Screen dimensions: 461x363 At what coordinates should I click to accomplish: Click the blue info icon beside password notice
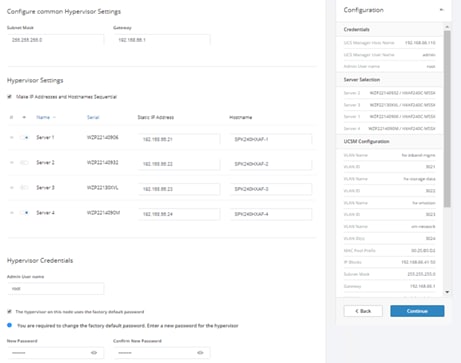(x=9, y=325)
